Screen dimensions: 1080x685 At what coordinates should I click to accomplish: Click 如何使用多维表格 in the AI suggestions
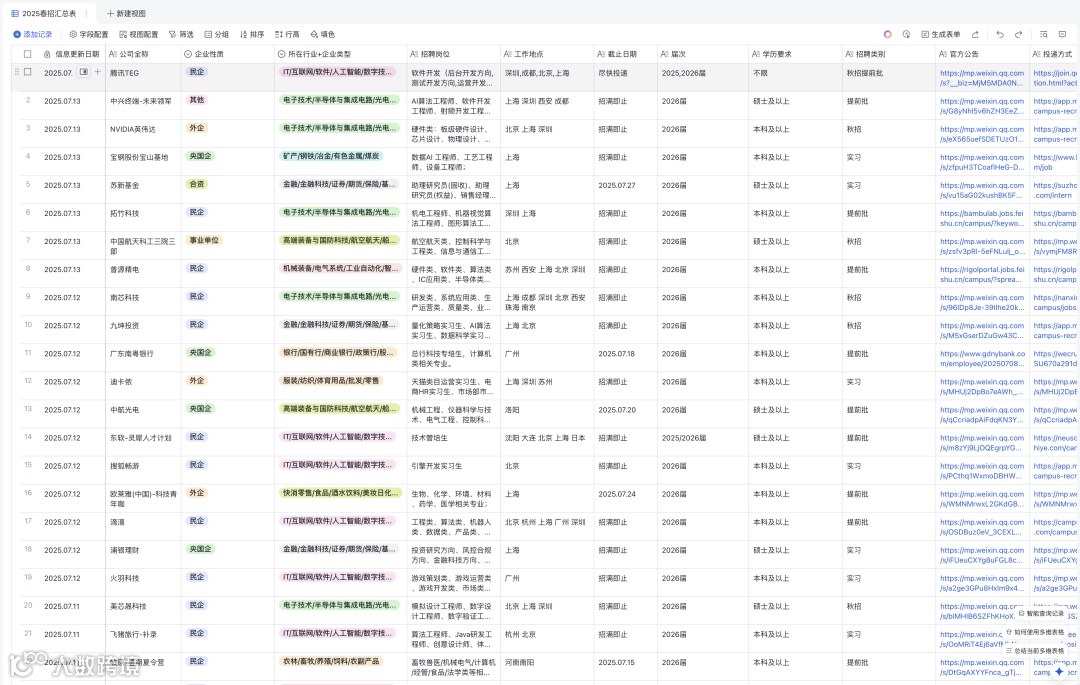[x=1035, y=631]
